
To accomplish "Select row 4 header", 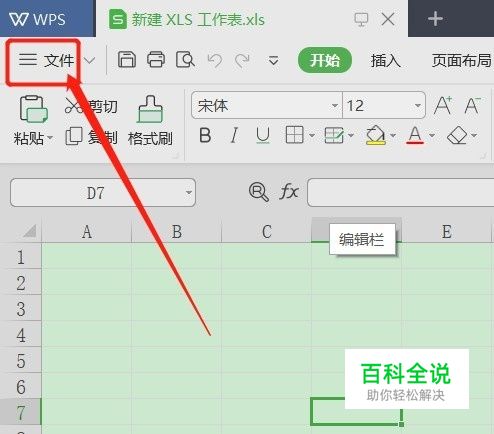I will pos(21,335).
